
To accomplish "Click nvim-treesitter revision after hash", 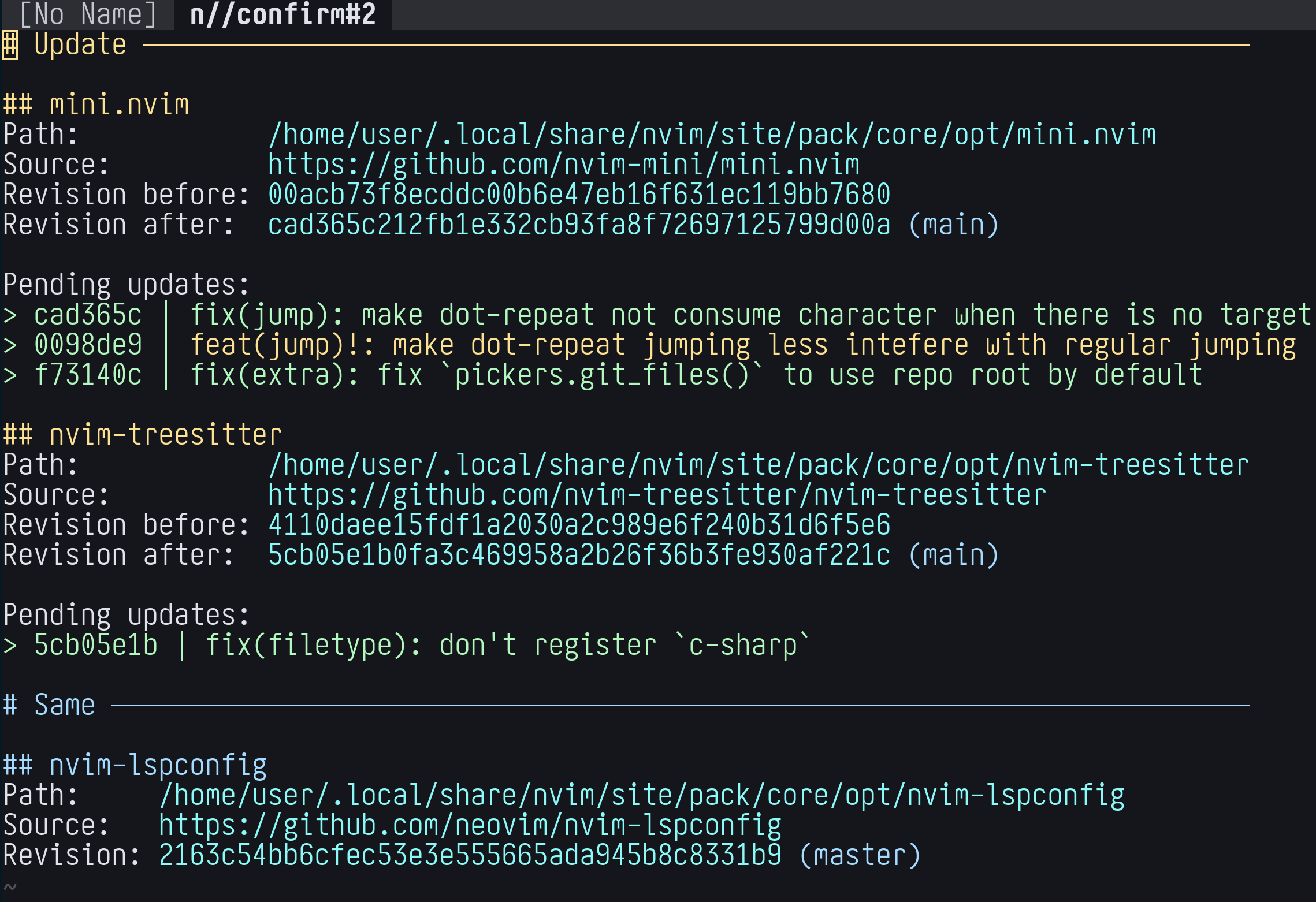I will (579, 555).
